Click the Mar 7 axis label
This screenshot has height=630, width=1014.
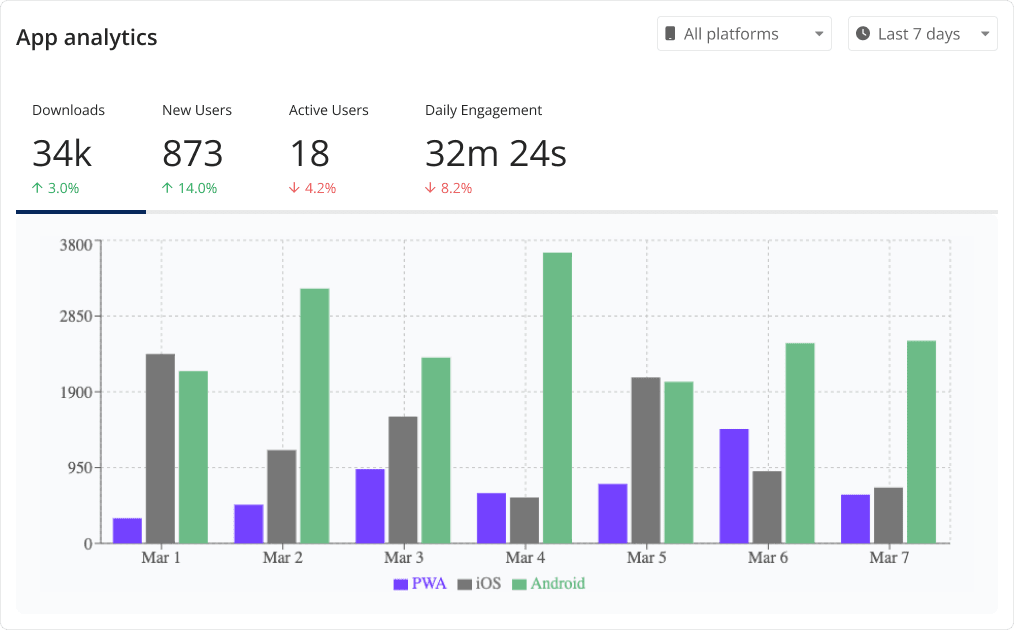pos(889,558)
